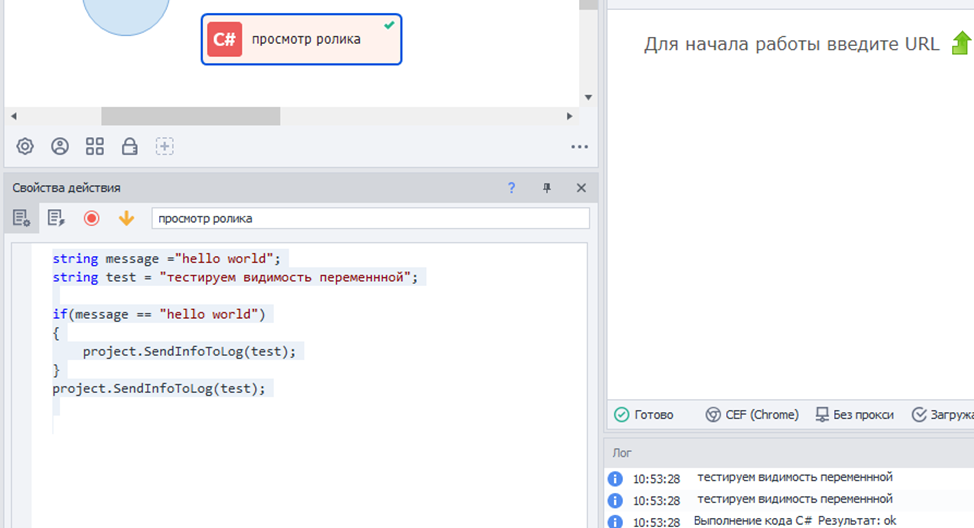Click the Готово status indicator
The image size is (974, 528).
[x=644, y=414]
